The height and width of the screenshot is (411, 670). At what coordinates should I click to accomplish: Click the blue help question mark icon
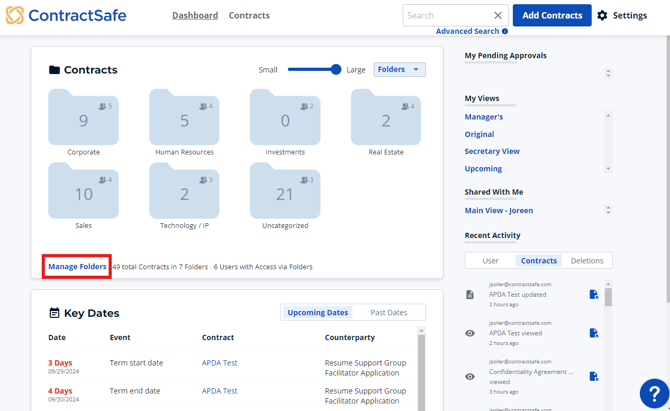653,393
